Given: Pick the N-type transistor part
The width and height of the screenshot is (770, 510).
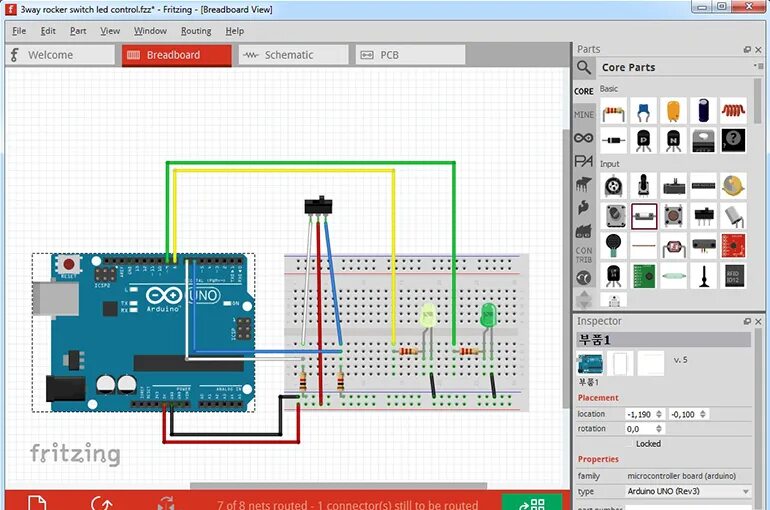Looking at the screenshot, I should (x=673, y=140).
